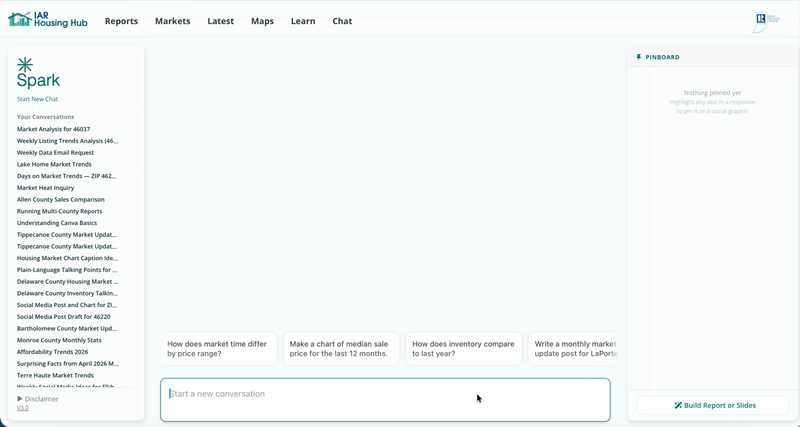This screenshot has width=800, height=427.
Task: Click the Spark asterisk logo
Action: click(x=25, y=65)
